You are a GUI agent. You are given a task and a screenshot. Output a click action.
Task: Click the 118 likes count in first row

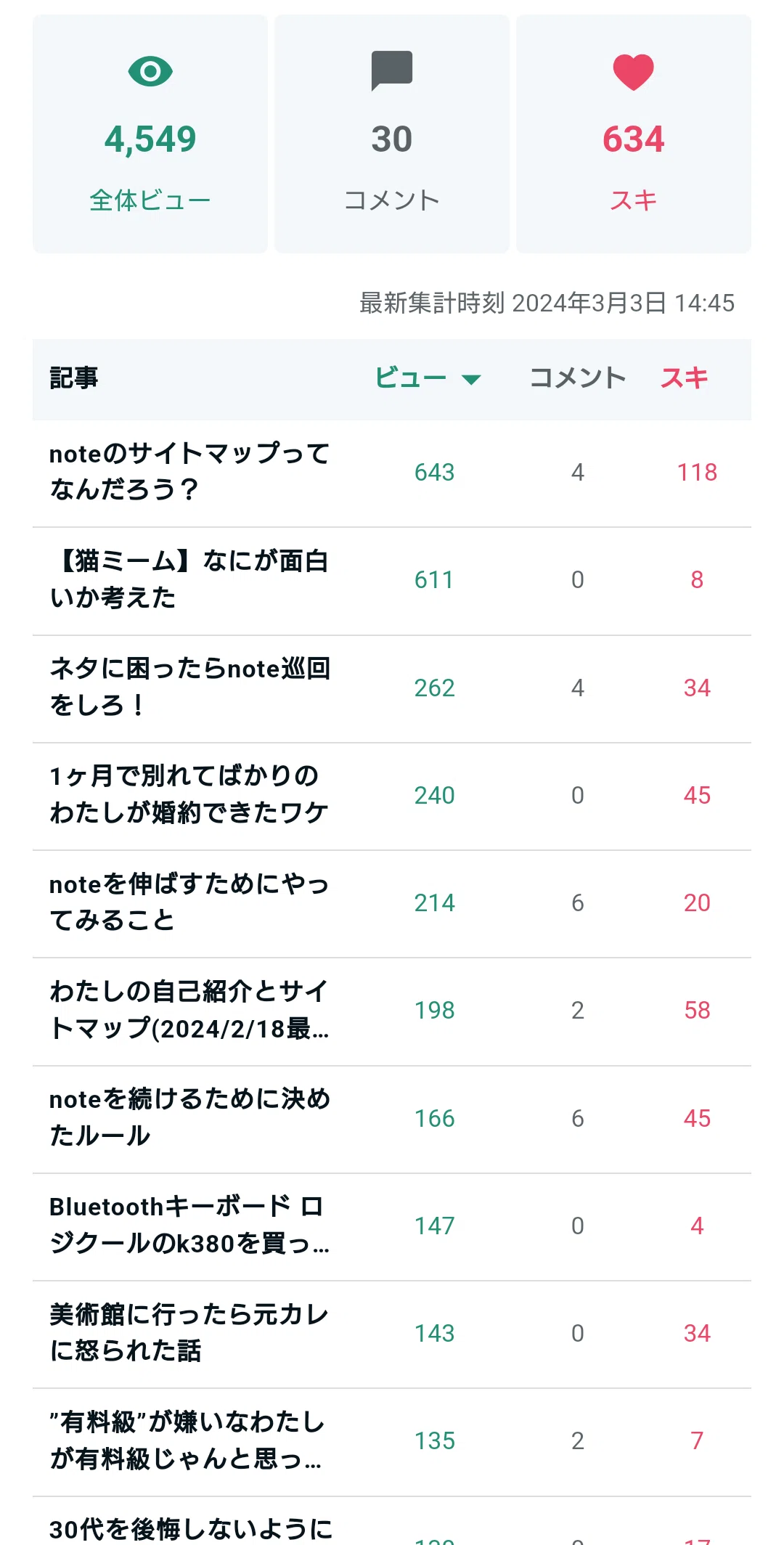pos(697,473)
